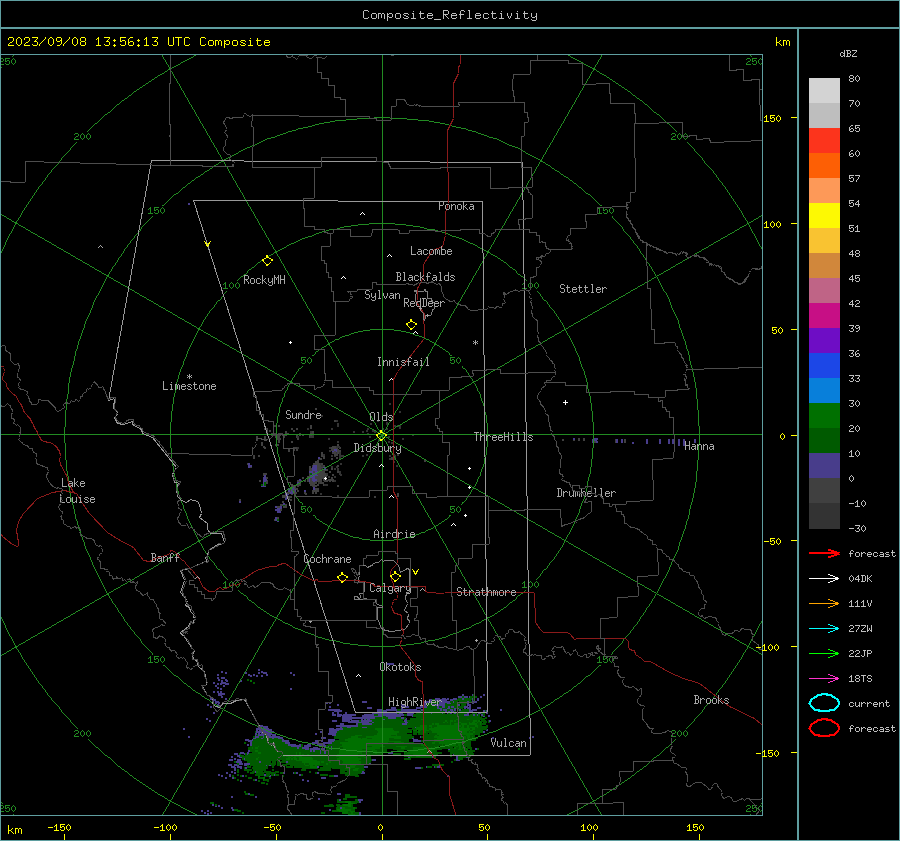Click the purple echo cluster southwest of Didsbury
900x841 pixels.
(x=317, y=472)
